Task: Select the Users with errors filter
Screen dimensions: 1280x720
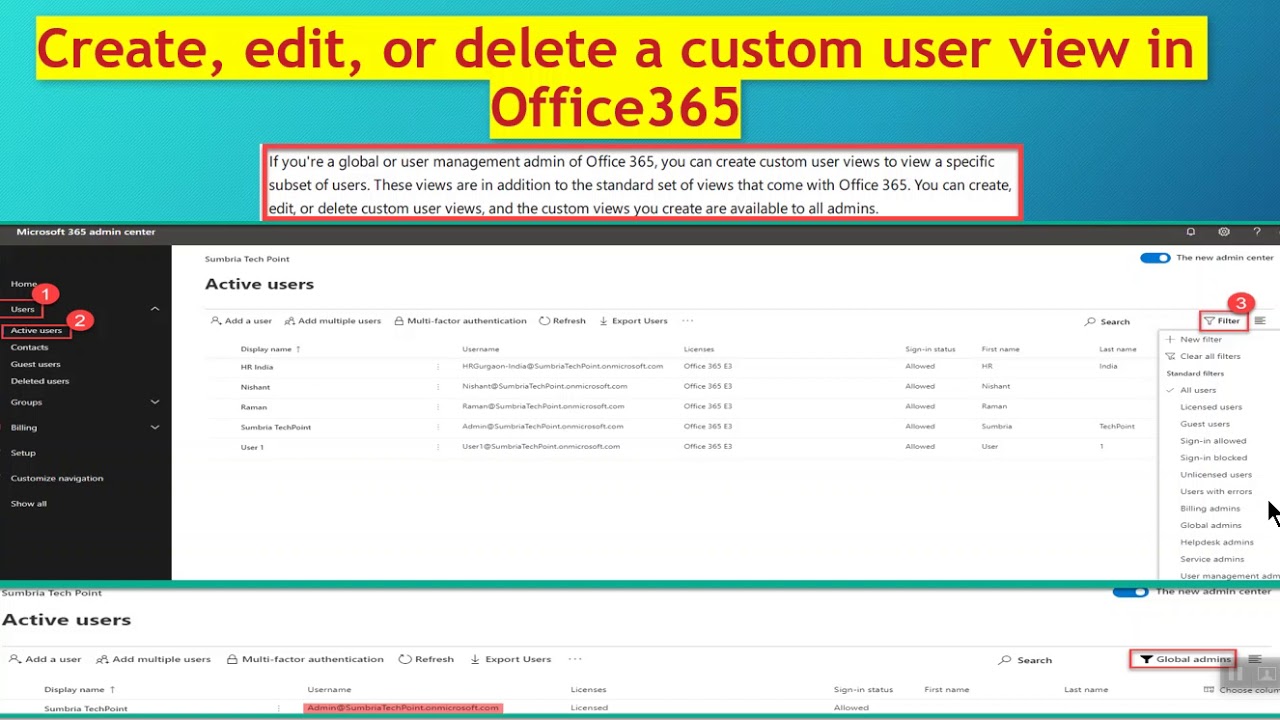Action: coord(1216,492)
